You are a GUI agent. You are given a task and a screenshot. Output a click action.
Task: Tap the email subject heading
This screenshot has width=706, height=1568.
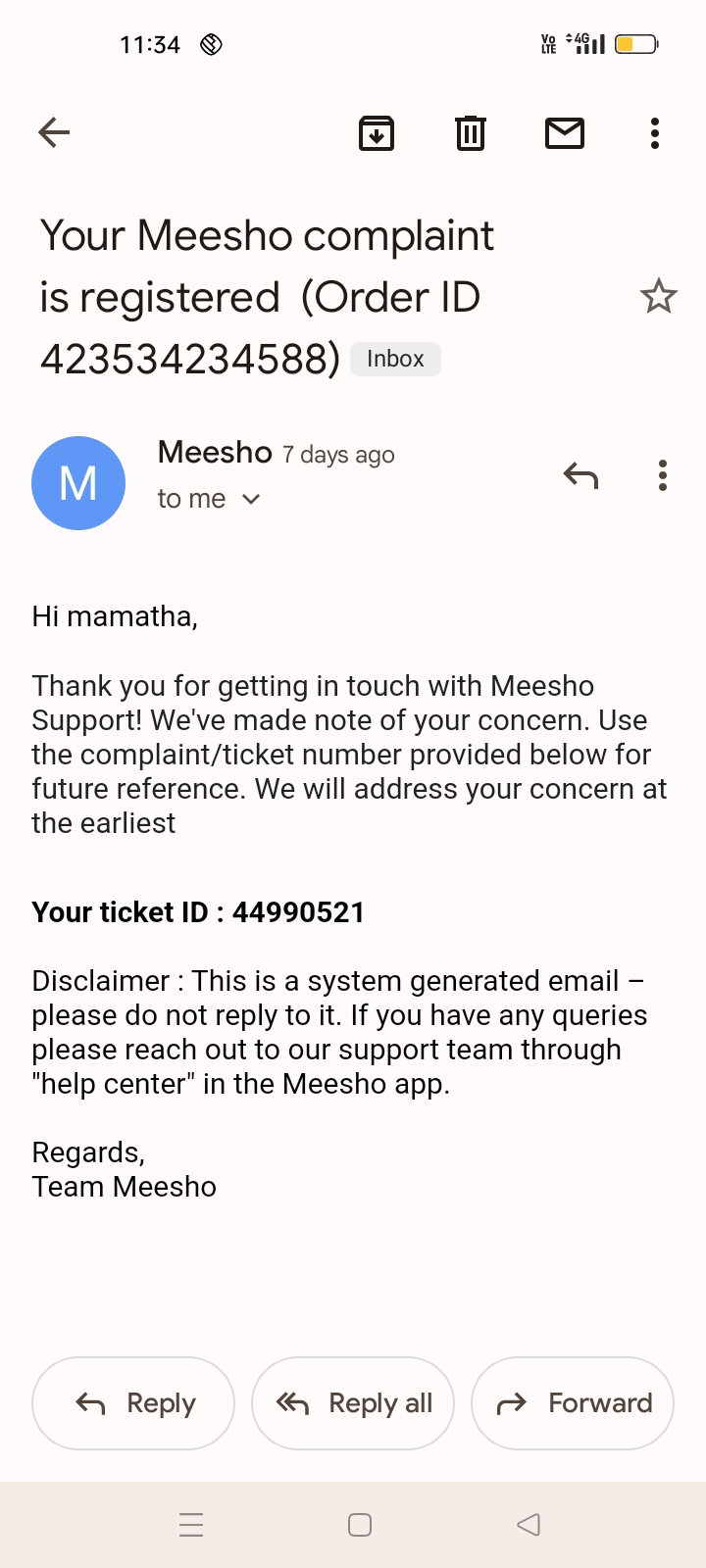(x=267, y=297)
